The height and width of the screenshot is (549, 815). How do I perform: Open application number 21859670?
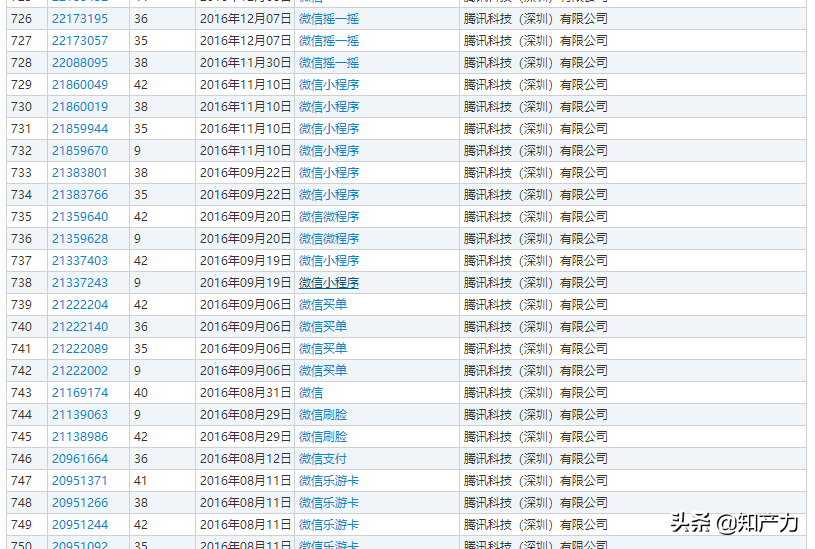click(x=80, y=151)
